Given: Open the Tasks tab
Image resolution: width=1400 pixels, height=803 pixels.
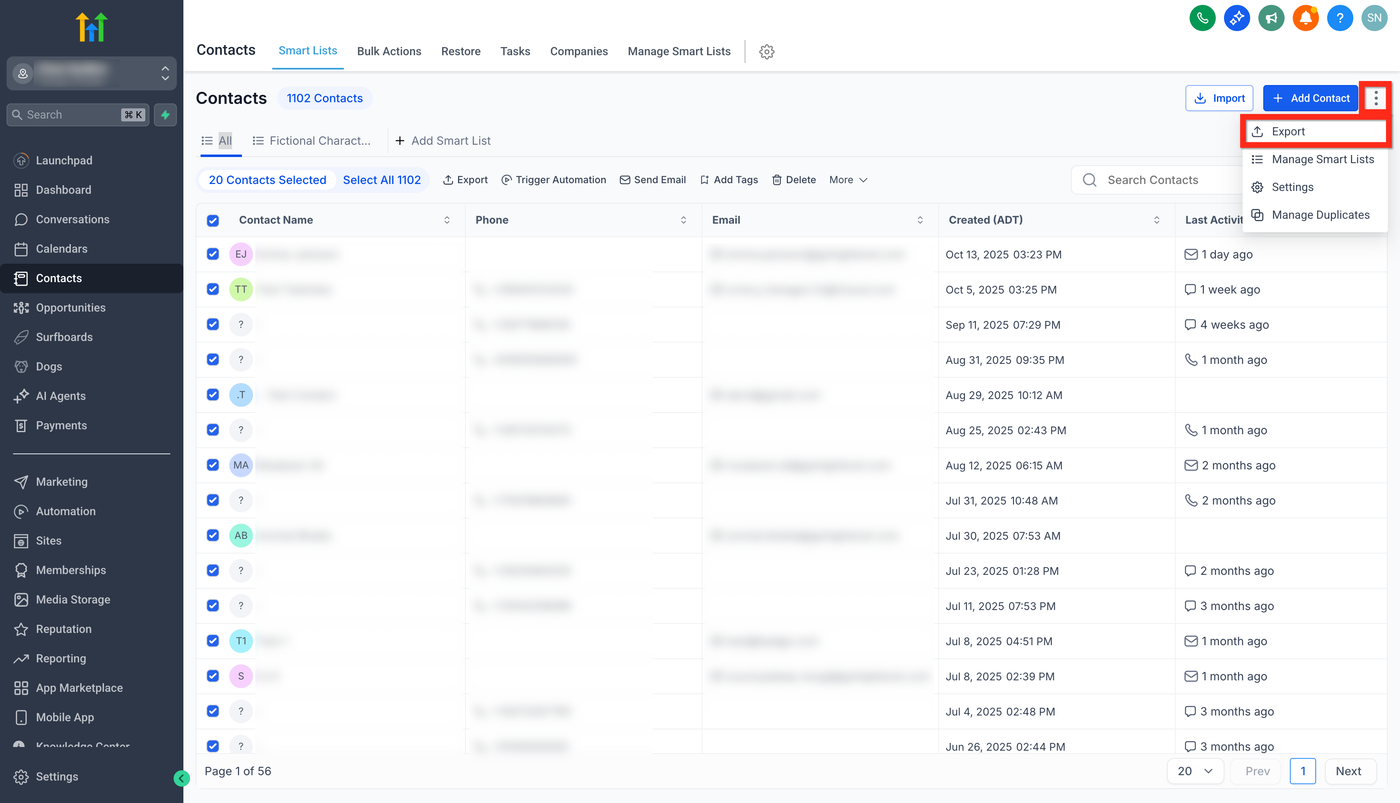Looking at the screenshot, I should click(515, 51).
